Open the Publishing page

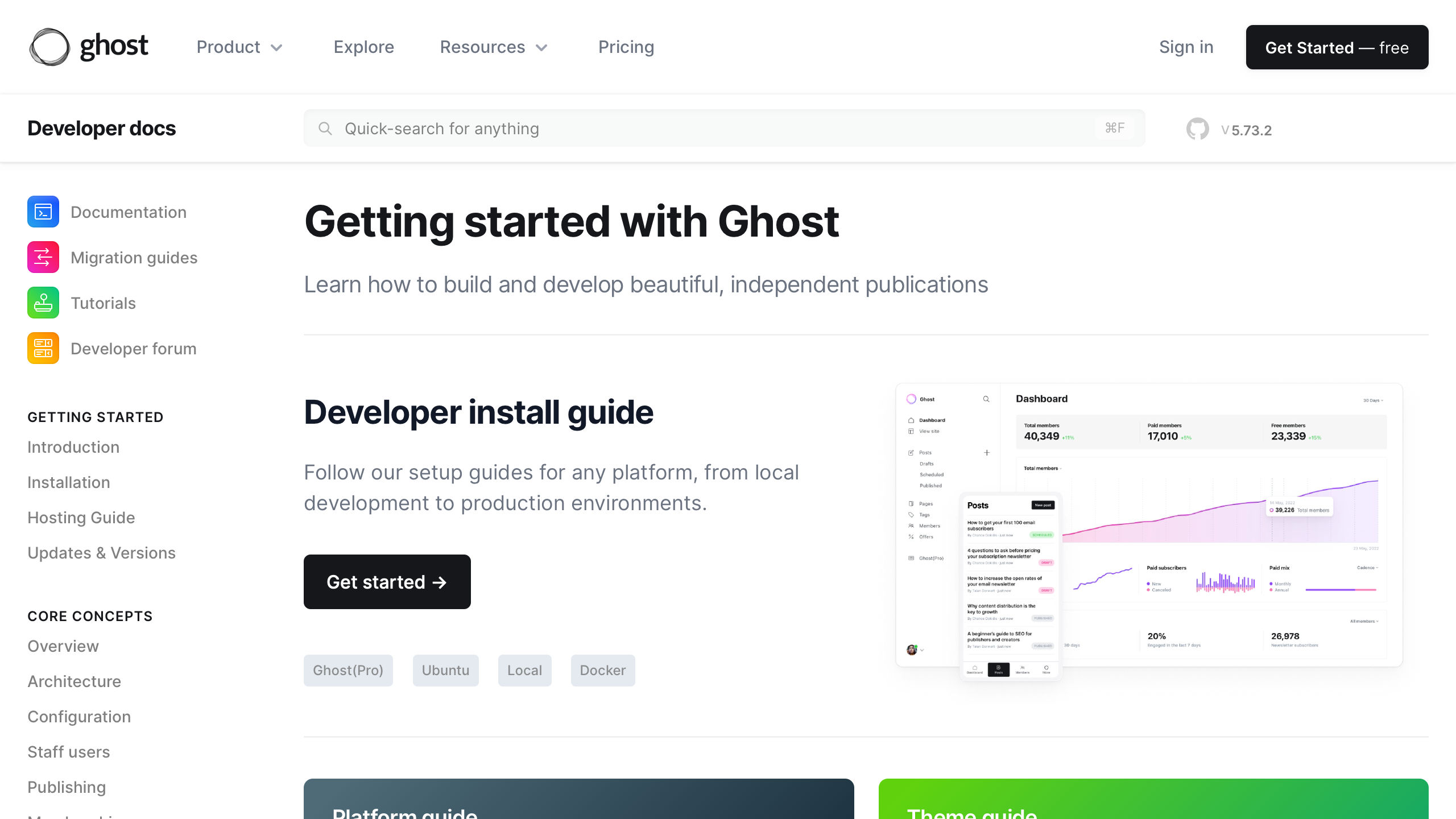coord(67,787)
